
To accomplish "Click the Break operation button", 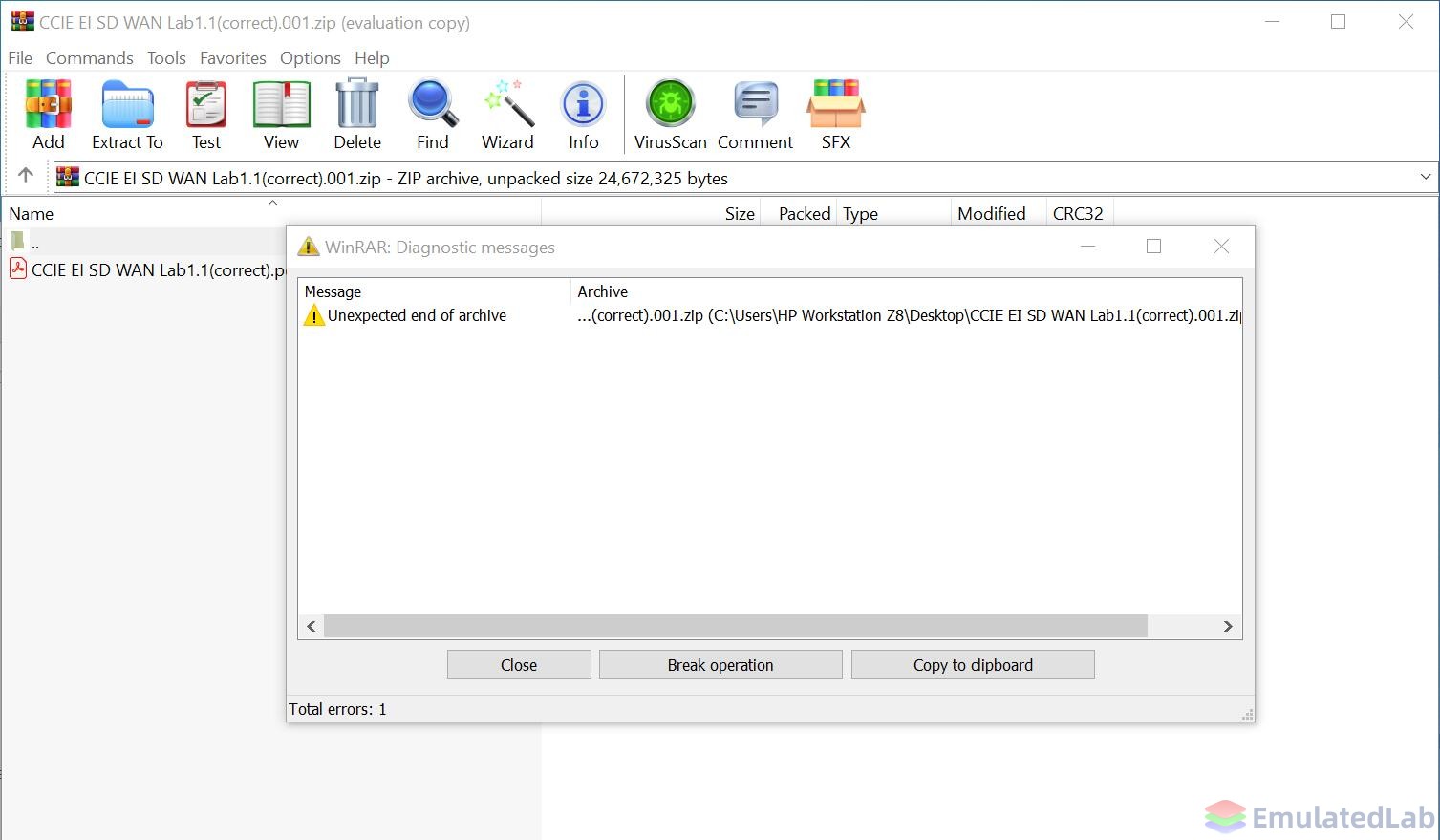I will pyautogui.click(x=720, y=665).
